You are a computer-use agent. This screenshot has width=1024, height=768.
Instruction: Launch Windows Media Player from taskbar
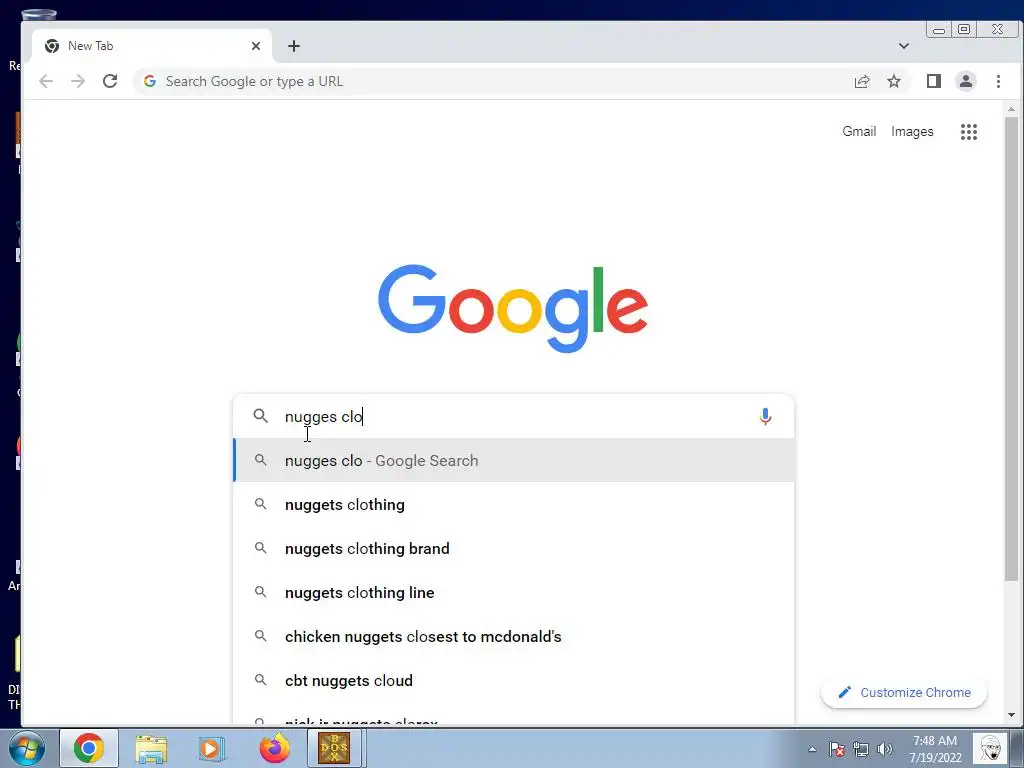212,748
